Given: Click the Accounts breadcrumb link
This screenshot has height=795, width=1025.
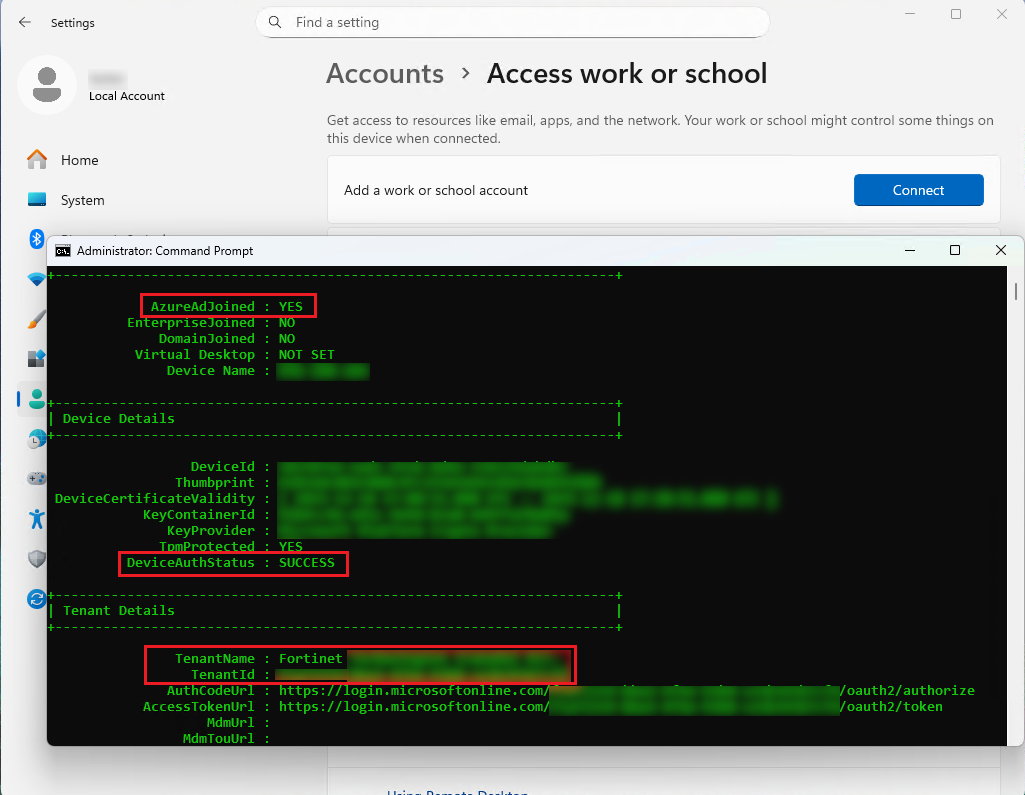Looking at the screenshot, I should point(384,73).
